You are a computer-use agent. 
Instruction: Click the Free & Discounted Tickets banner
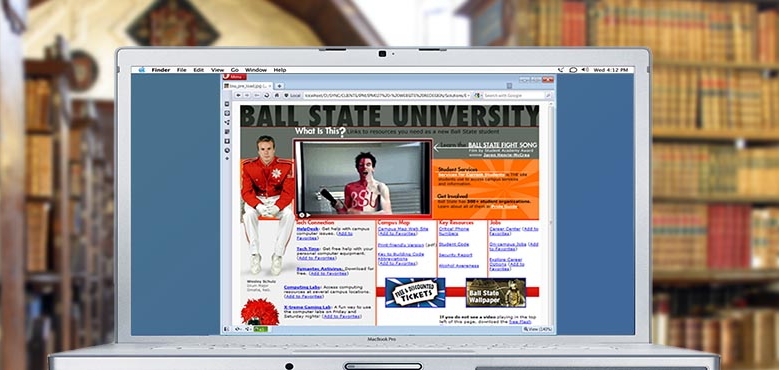(x=415, y=293)
